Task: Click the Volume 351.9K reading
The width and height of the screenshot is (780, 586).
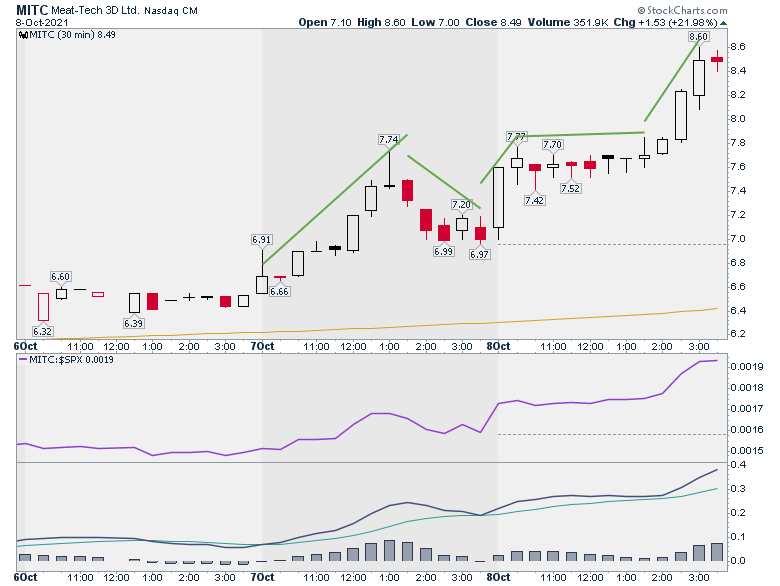Action: 568,22
